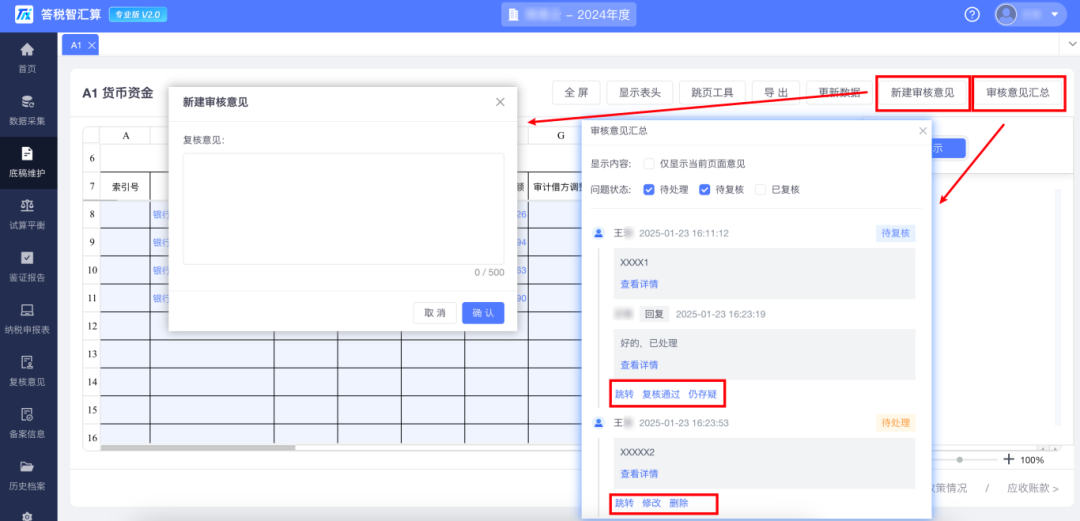Click the 复核通过 link
This screenshot has height=521, width=1080.
click(x=661, y=394)
